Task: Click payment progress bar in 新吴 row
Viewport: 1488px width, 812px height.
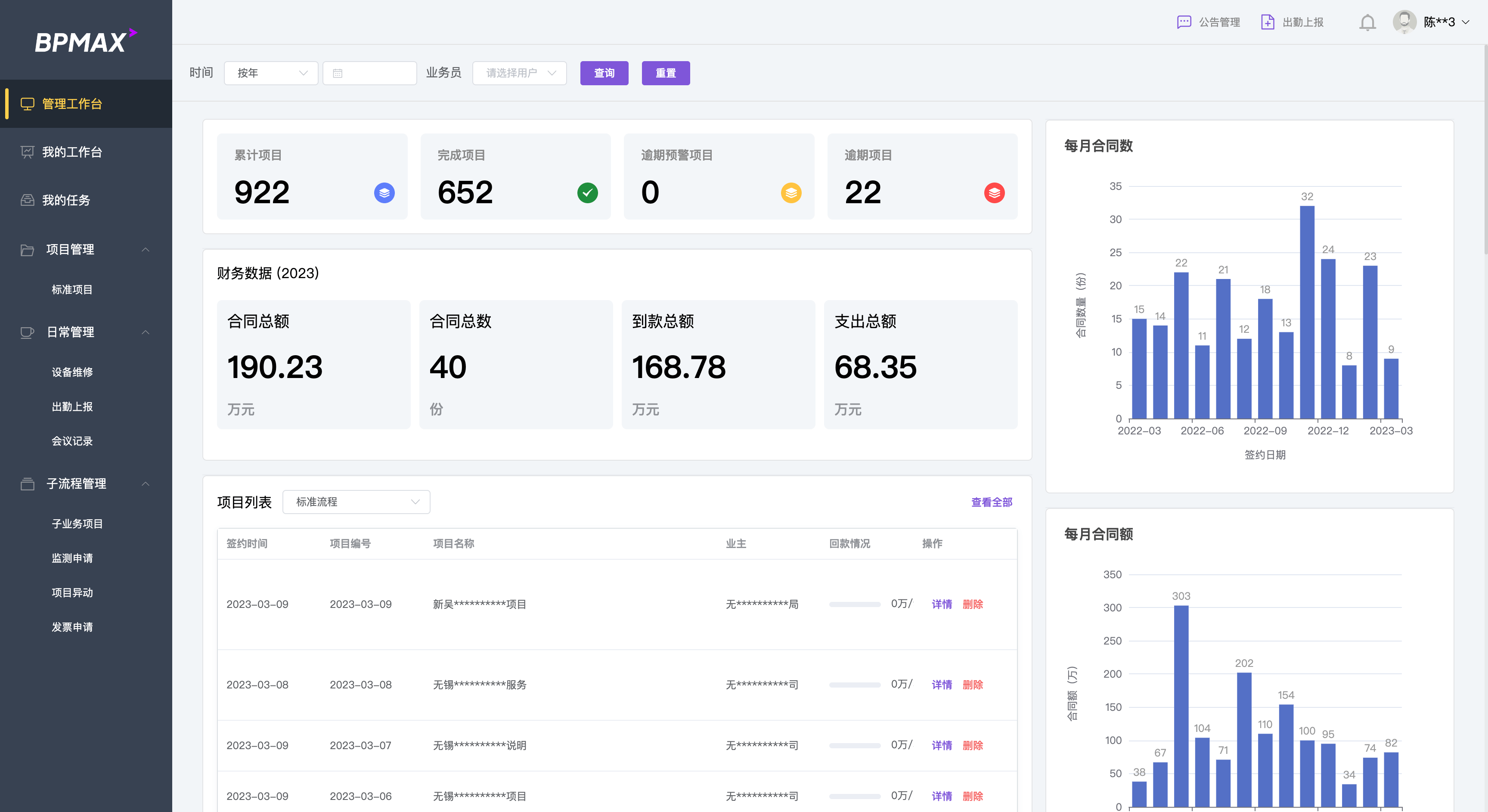Action: pos(854,604)
